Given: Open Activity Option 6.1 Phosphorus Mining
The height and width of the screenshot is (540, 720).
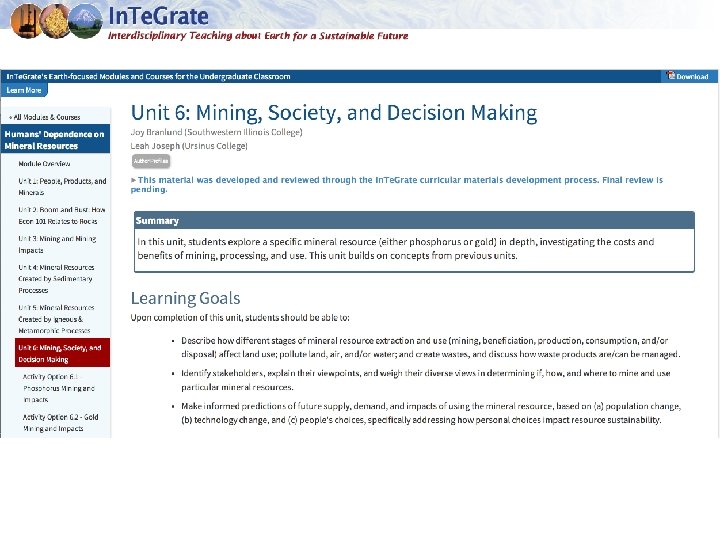Looking at the screenshot, I should point(58,388).
